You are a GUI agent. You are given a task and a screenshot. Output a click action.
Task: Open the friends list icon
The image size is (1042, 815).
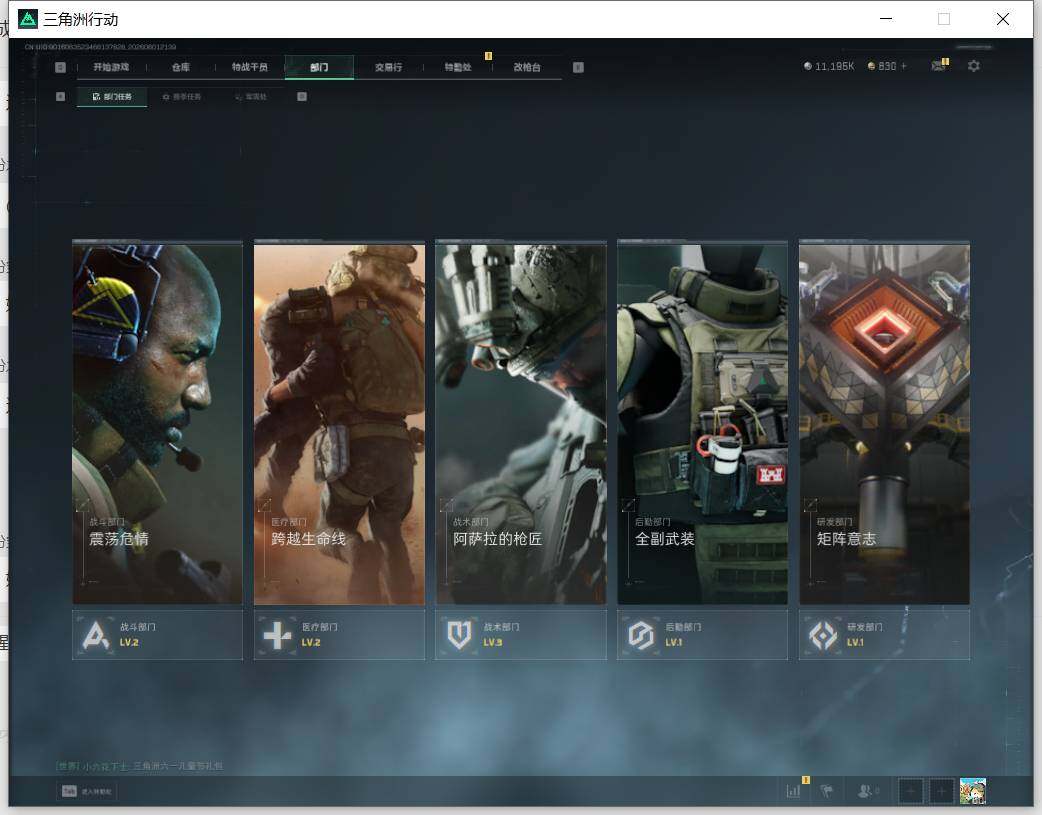(x=865, y=791)
